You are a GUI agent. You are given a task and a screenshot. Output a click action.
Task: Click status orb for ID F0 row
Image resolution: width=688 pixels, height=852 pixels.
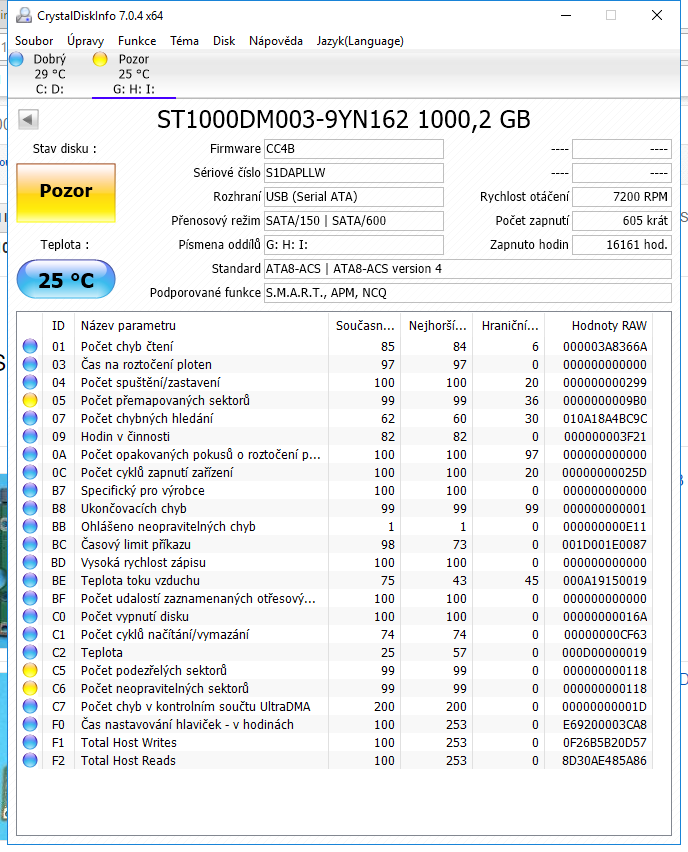[x=30, y=724]
